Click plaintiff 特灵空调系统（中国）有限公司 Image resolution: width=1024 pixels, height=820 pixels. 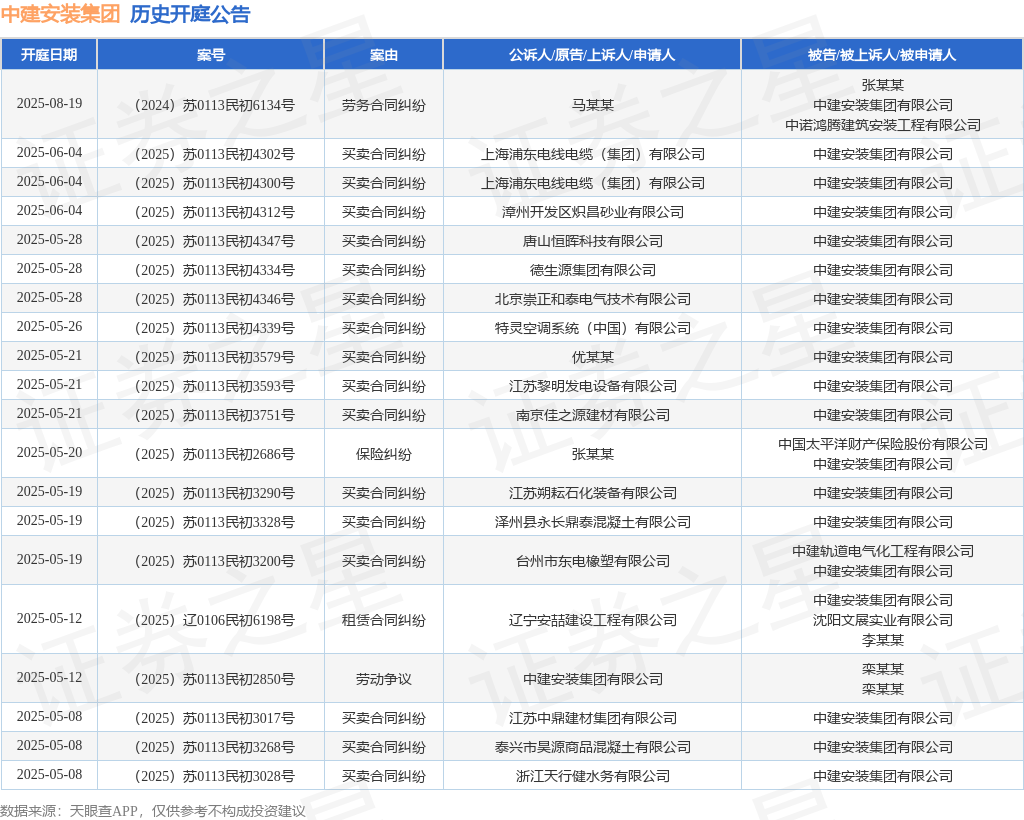592,328
